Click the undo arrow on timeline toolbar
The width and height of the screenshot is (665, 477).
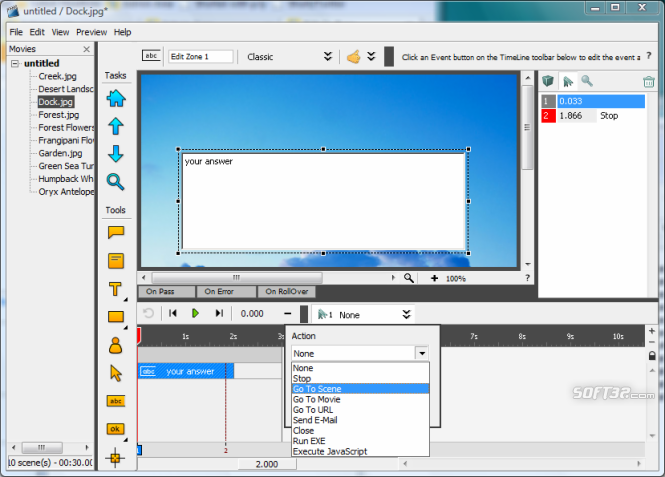click(x=148, y=313)
